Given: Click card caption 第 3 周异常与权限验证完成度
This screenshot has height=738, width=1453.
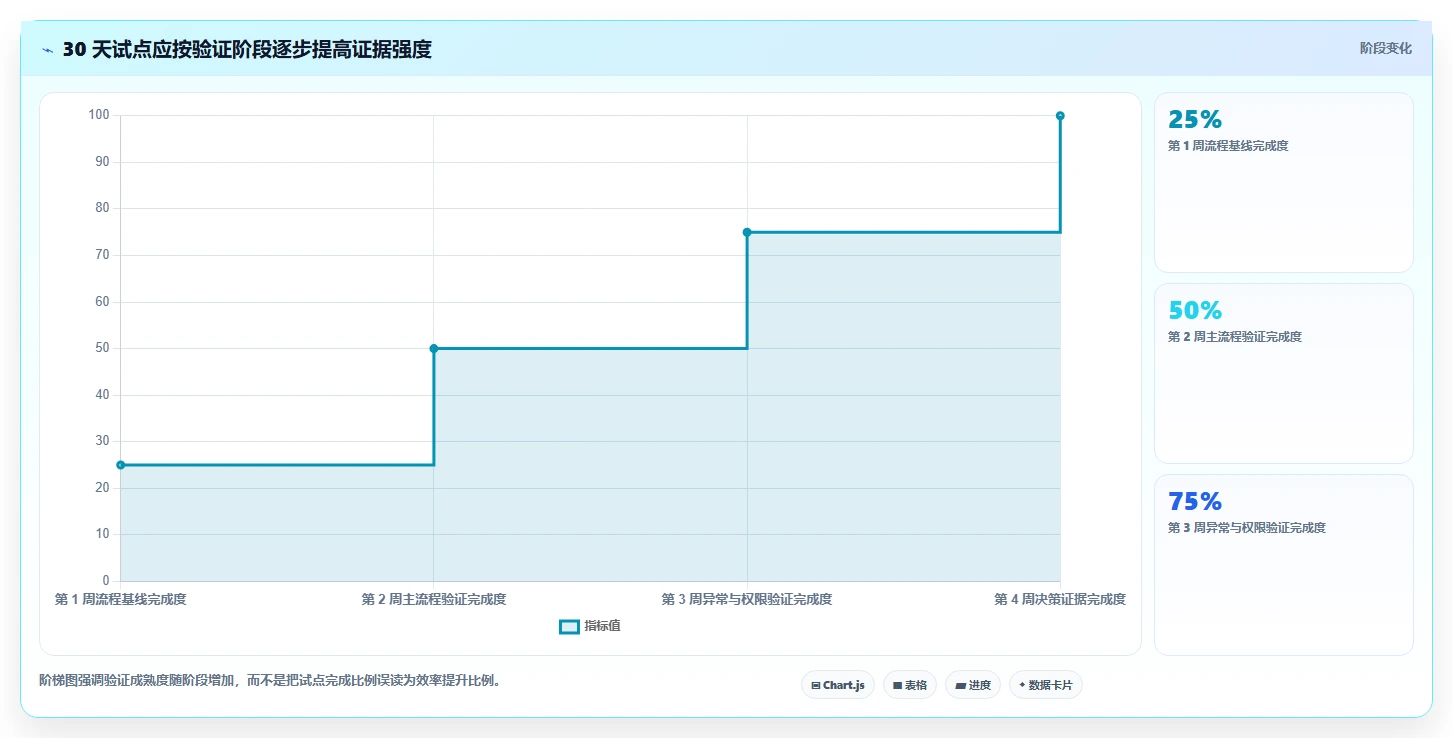Looking at the screenshot, I should tap(1247, 528).
